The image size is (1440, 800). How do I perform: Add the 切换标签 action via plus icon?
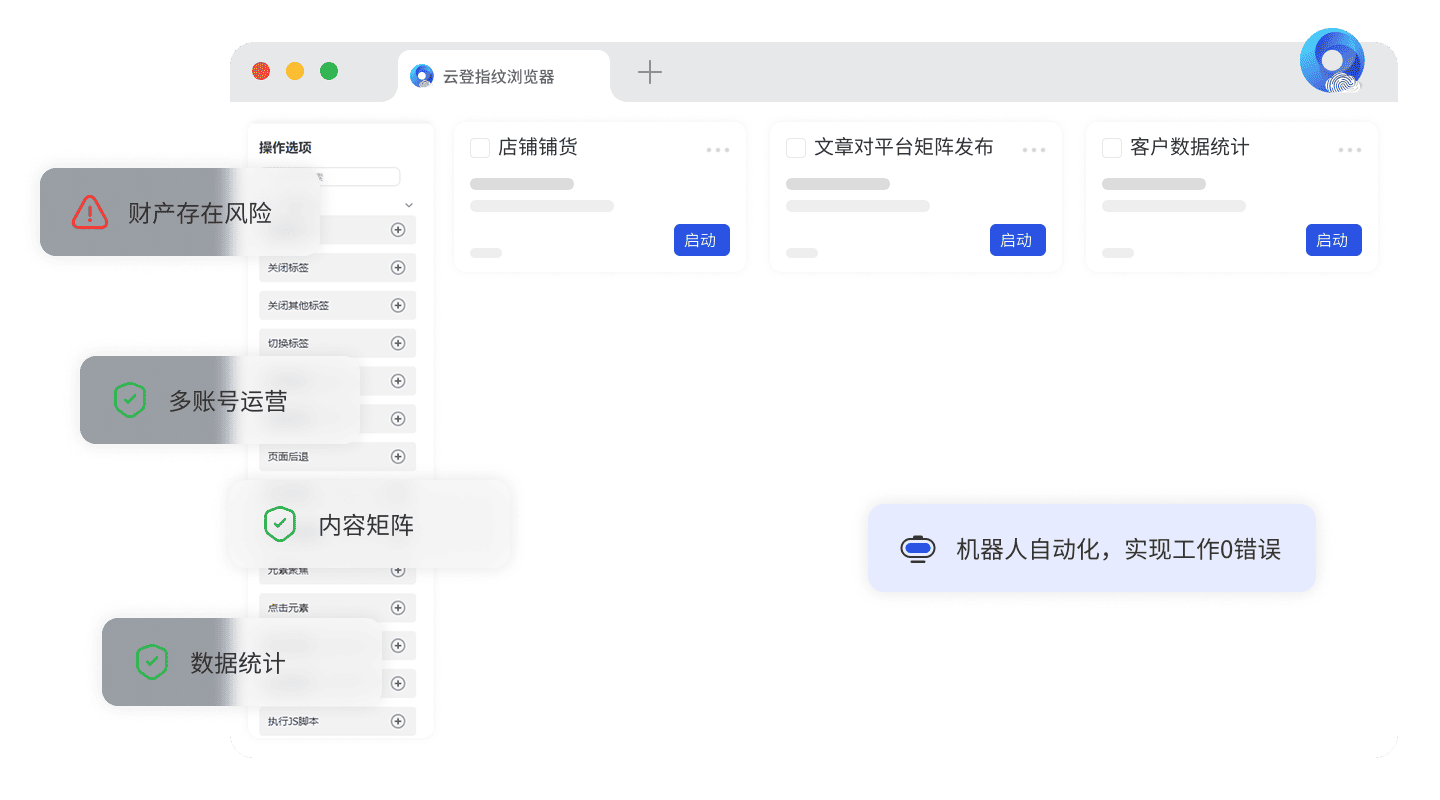coord(397,344)
